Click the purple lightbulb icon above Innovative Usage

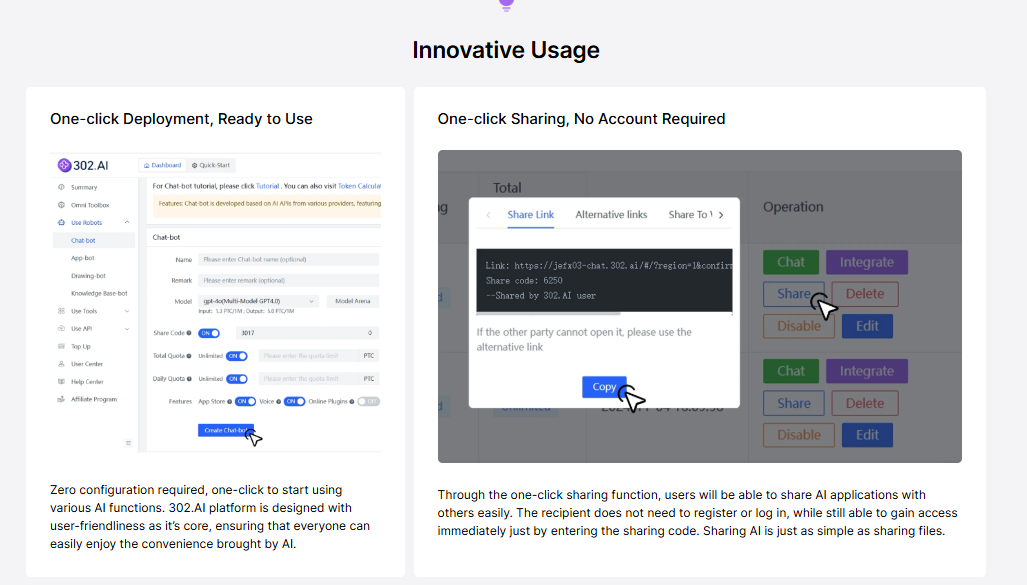pos(506,5)
